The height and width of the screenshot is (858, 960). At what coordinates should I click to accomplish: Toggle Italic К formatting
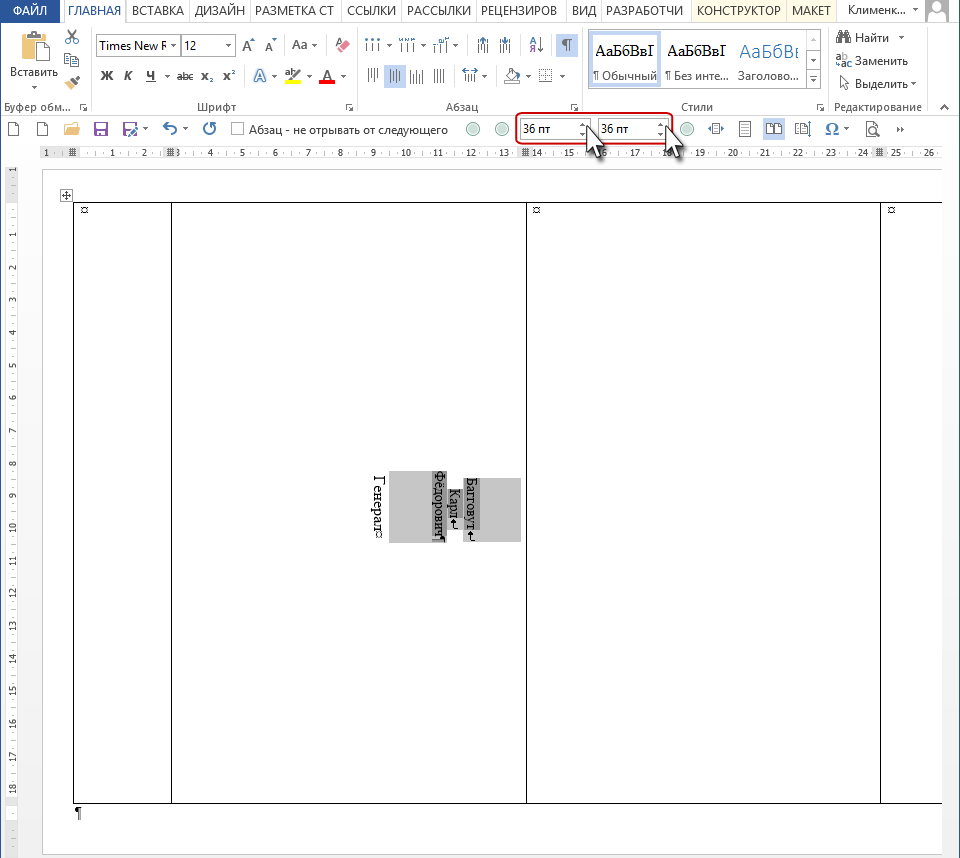(x=128, y=76)
